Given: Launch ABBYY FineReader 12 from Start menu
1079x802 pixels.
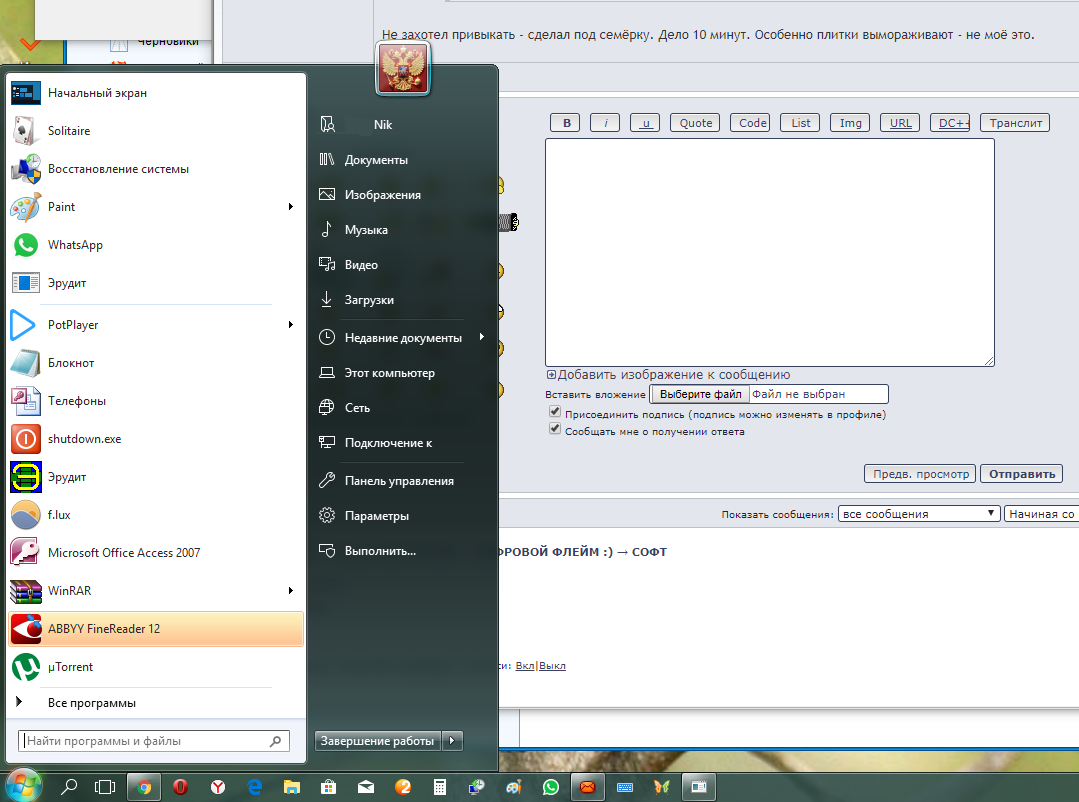Looking at the screenshot, I should (156, 629).
